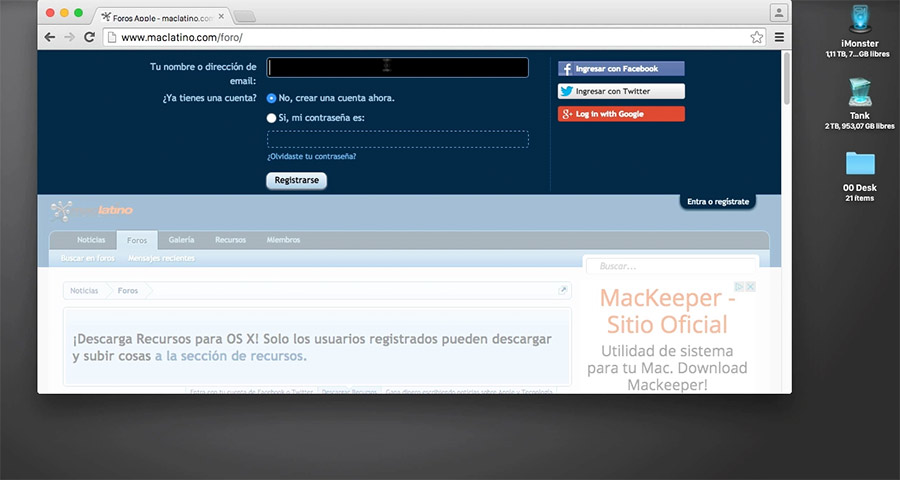The image size is (900, 480).
Task: Click the maclatino site logo
Action: pyautogui.click(x=92, y=211)
